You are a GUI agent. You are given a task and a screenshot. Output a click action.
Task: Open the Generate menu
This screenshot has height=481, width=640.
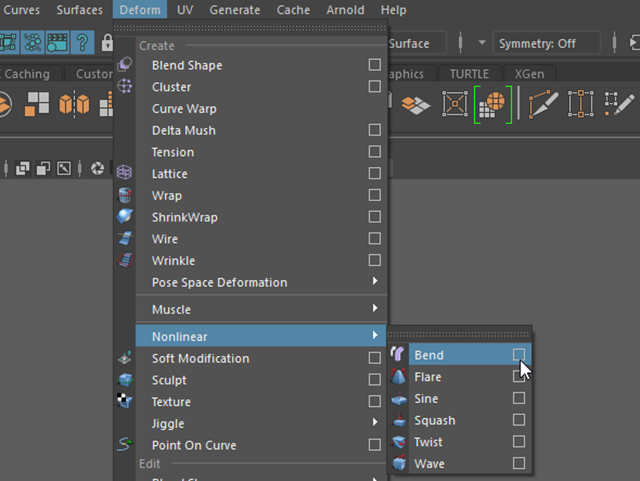click(235, 10)
